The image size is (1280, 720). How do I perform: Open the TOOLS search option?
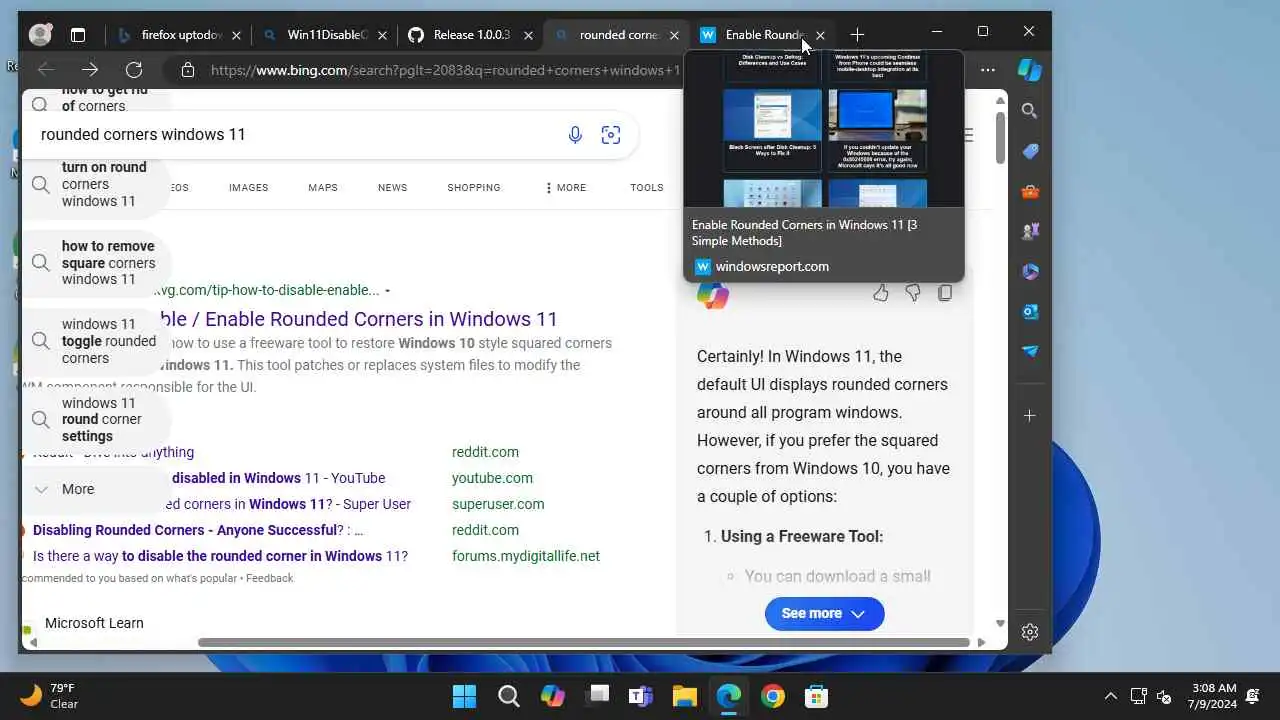click(647, 187)
